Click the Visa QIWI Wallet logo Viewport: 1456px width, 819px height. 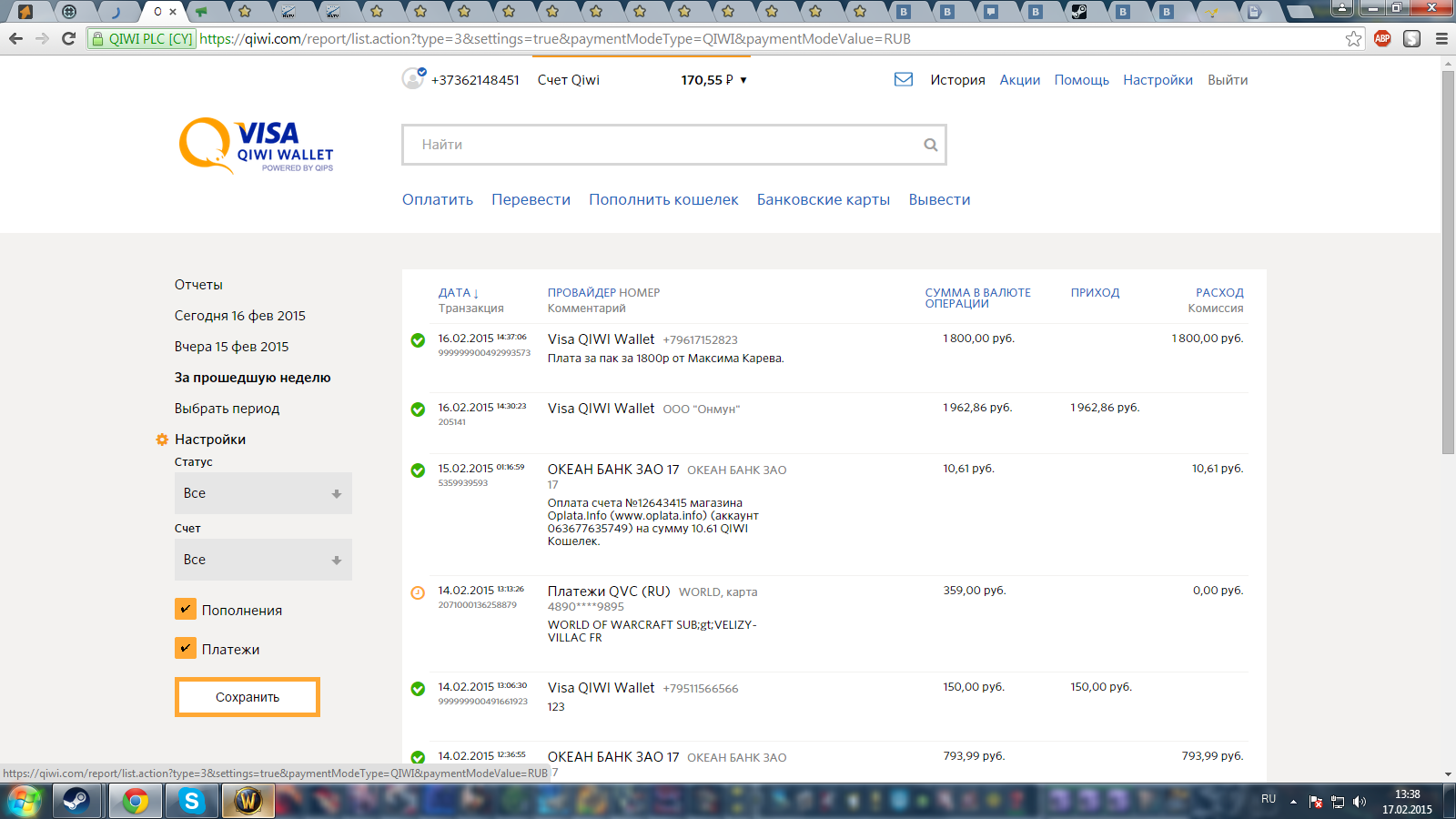pos(257,146)
